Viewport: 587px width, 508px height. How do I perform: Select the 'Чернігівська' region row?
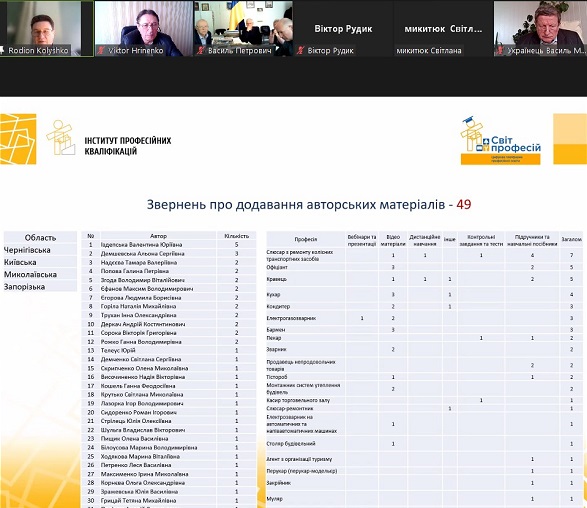click(x=40, y=250)
